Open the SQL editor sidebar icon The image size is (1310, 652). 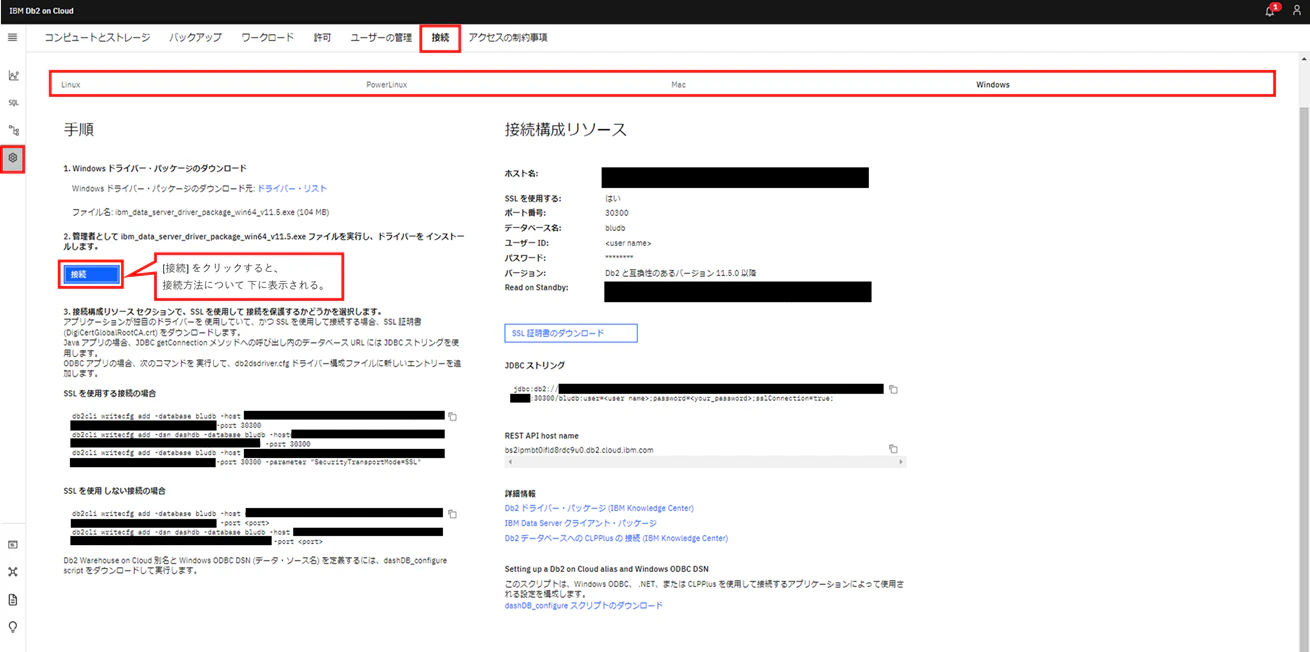[x=13, y=102]
